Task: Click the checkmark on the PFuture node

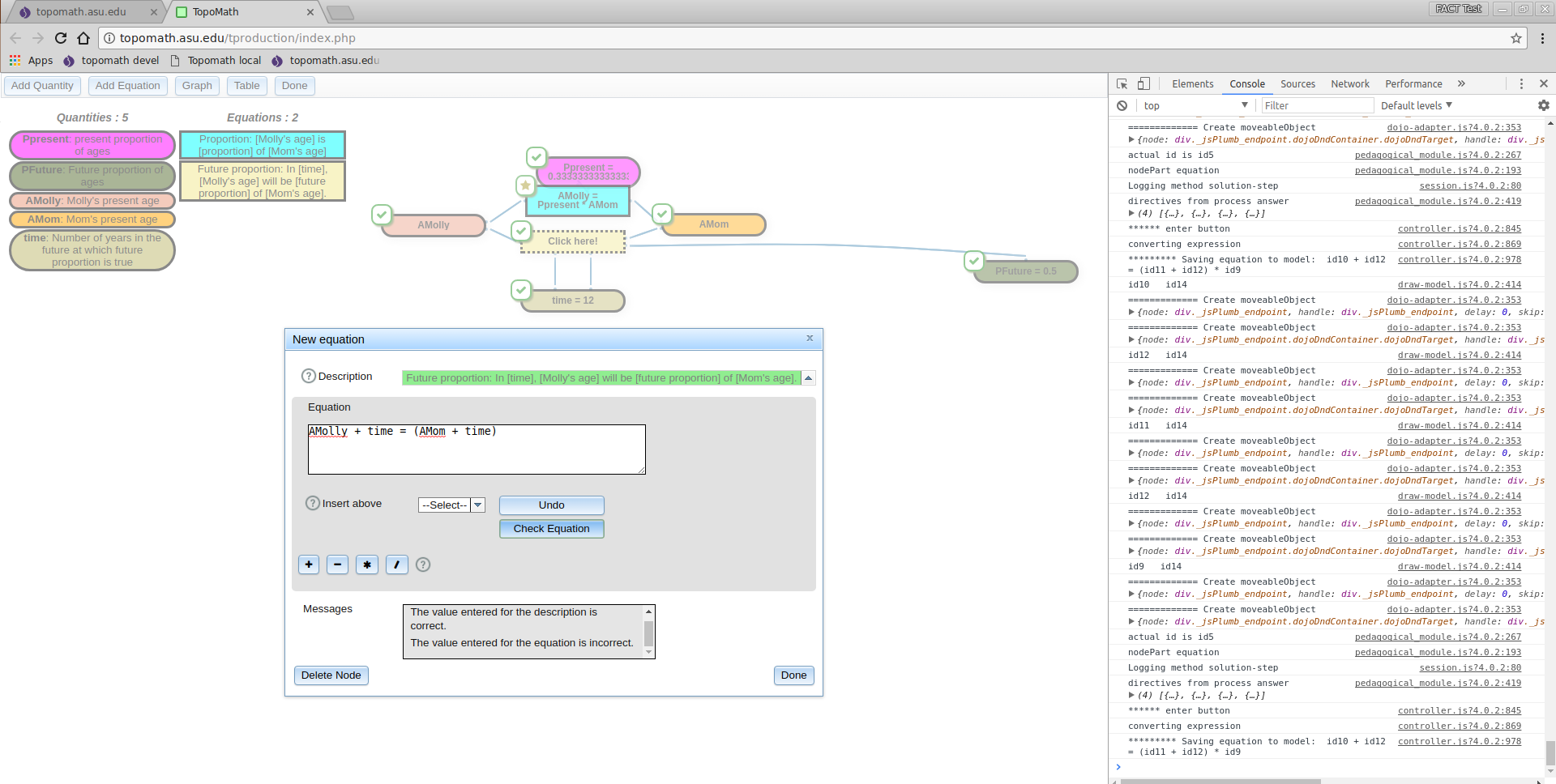Action: tap(974, 261)
